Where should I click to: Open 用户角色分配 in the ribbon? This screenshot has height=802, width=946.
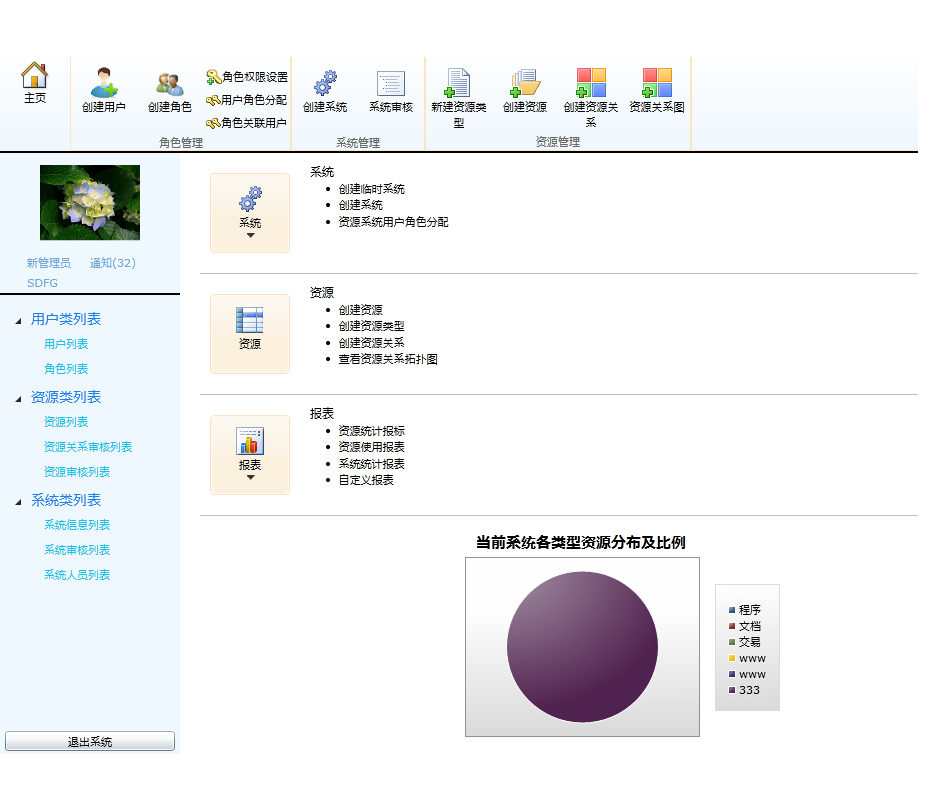247,100
